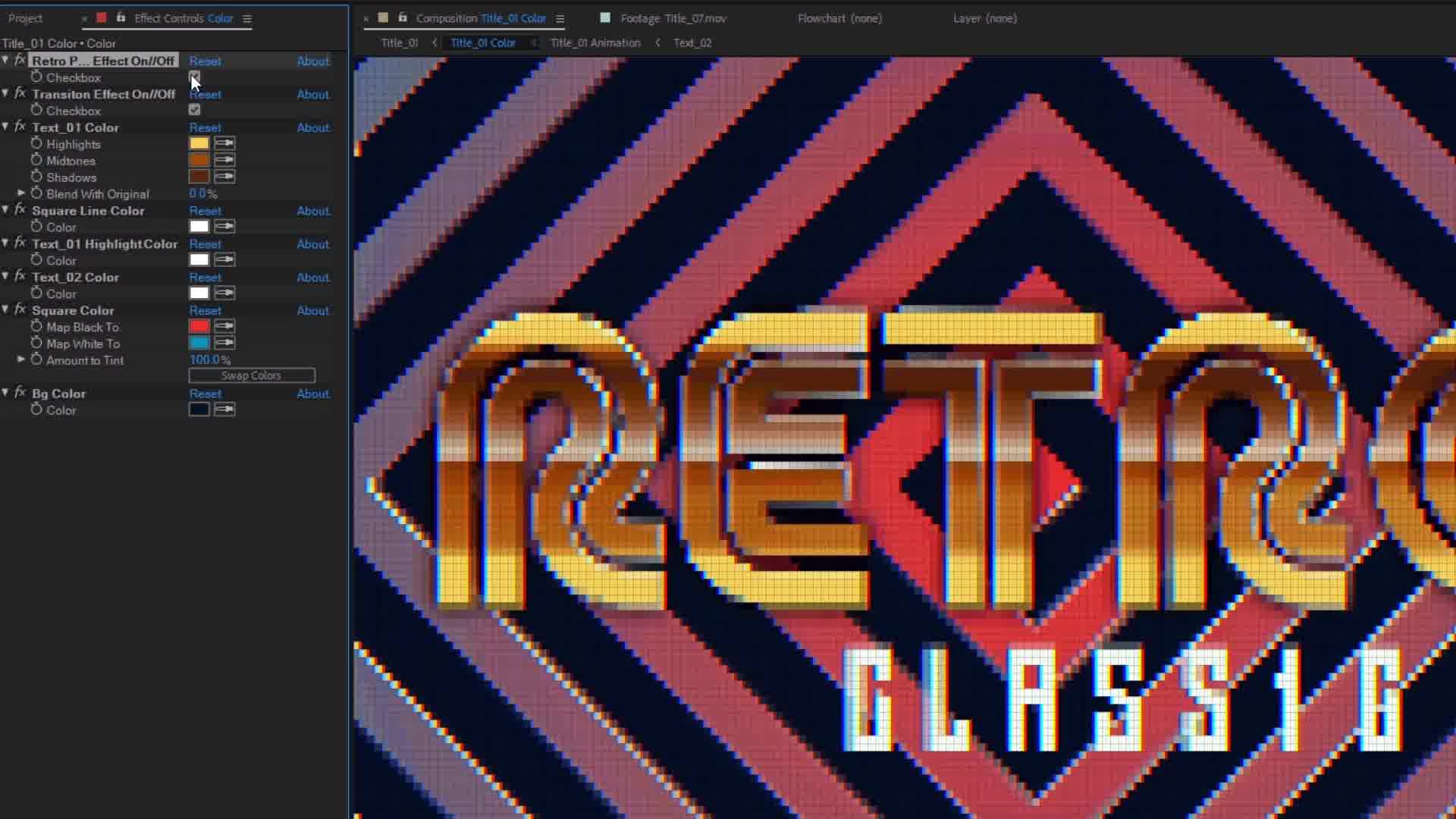This screenshot has width=1456, height=819.
Task: Toggle fx switch for Retro Effect On//Off
Action: (20, 60)
